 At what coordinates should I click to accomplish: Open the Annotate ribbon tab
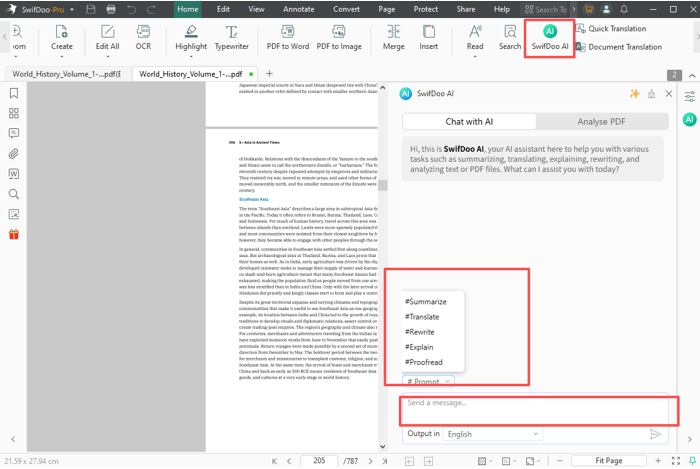299,9
